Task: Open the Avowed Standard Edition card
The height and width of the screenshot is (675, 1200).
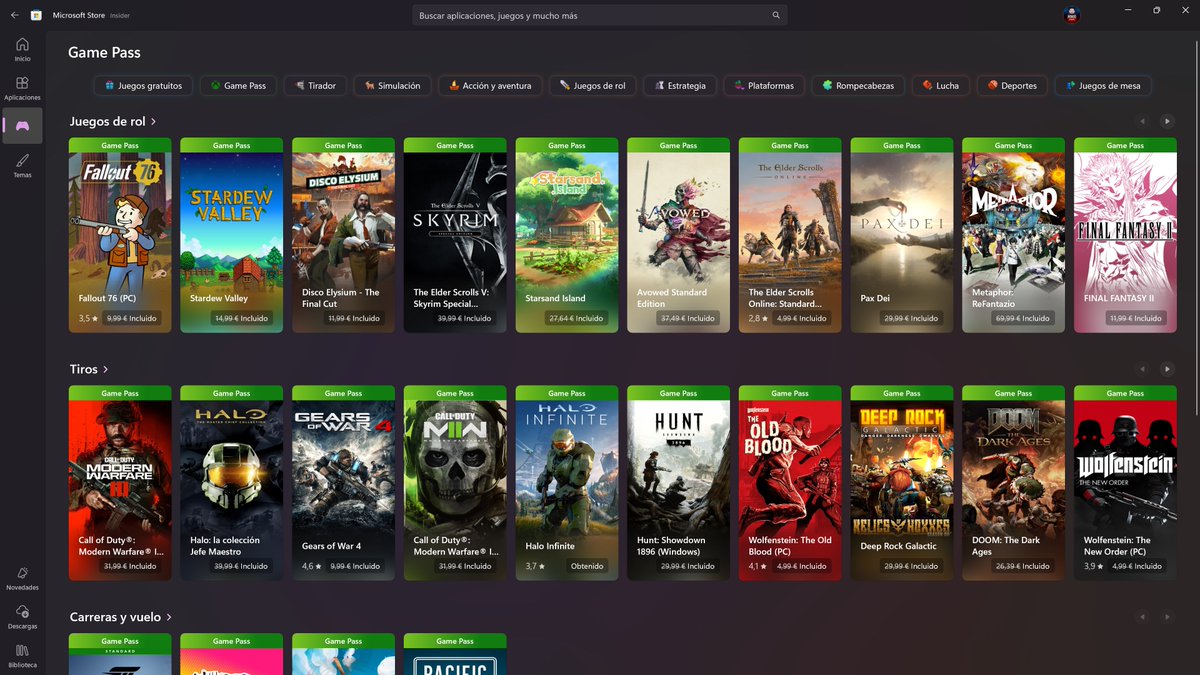Action: click(678, 236)
